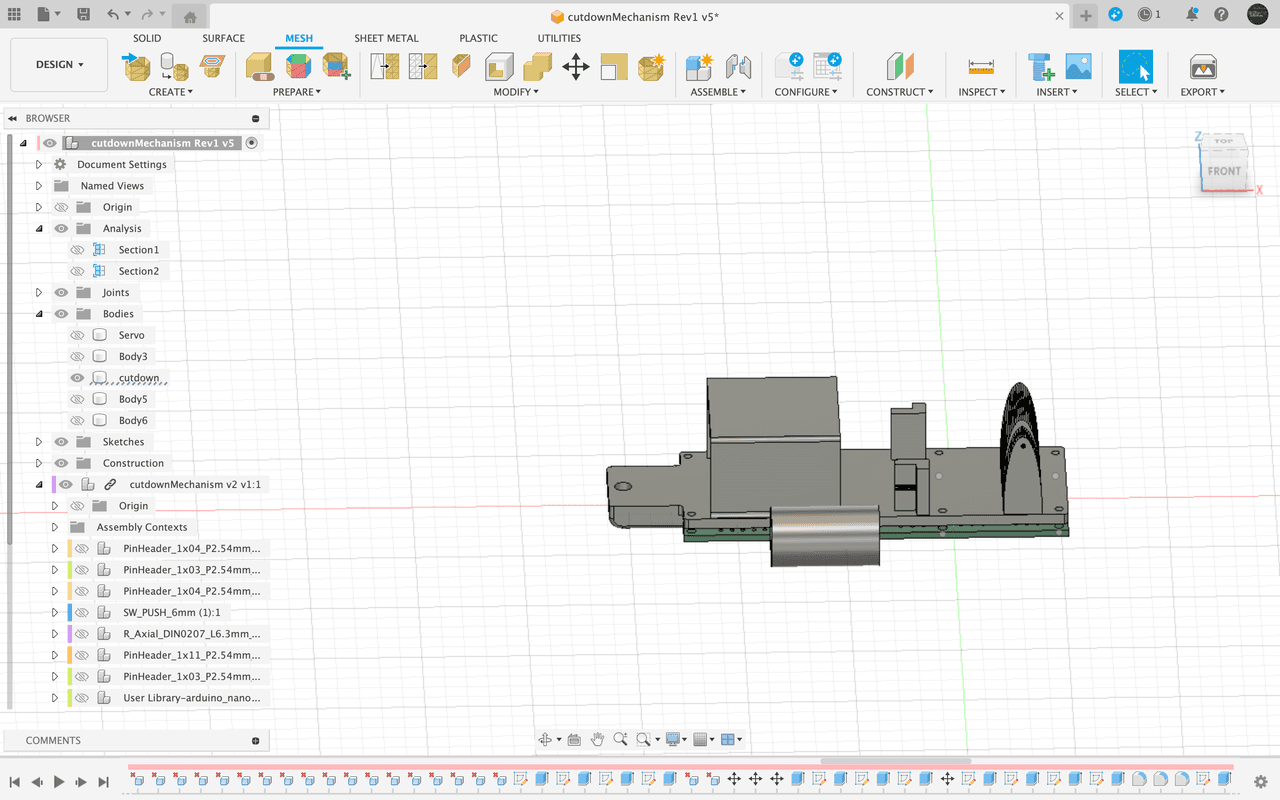This screenshot has height=800, width=1280.
Task: Show the Servo body via eye icon
Action: (x=77, y=335)
